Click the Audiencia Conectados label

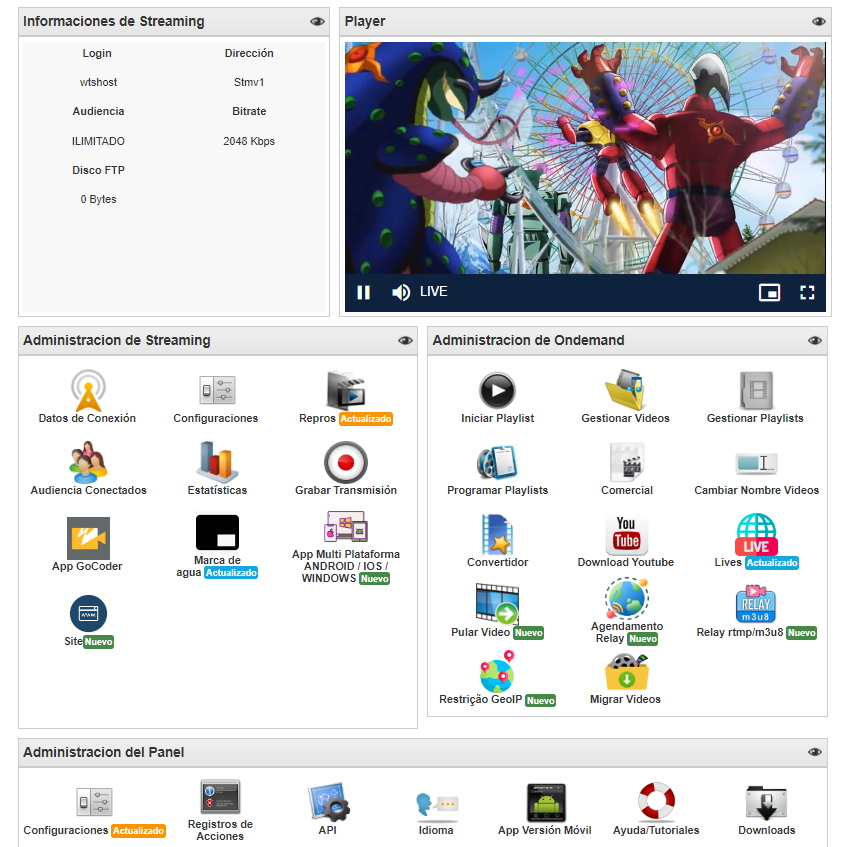tap(89, 490)
